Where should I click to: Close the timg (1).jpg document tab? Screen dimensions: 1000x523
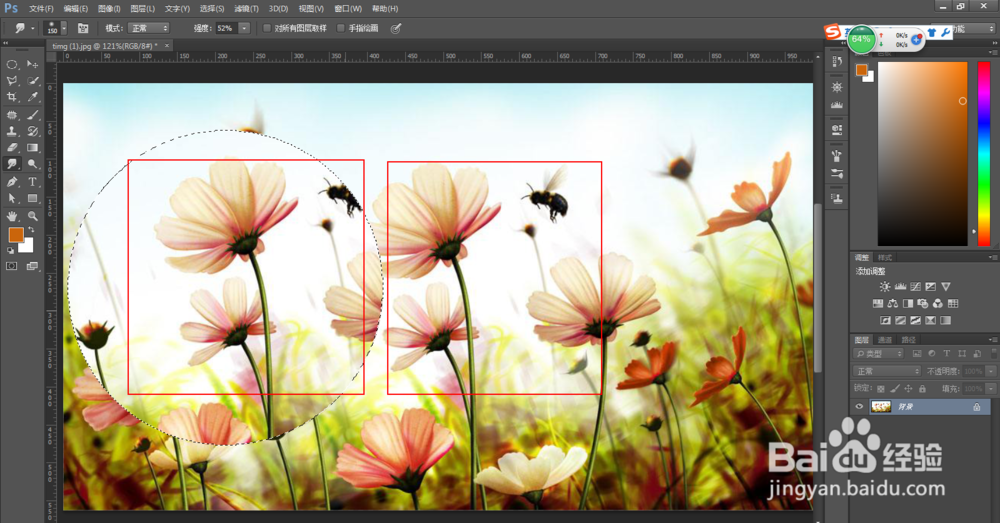coord(167,46)
